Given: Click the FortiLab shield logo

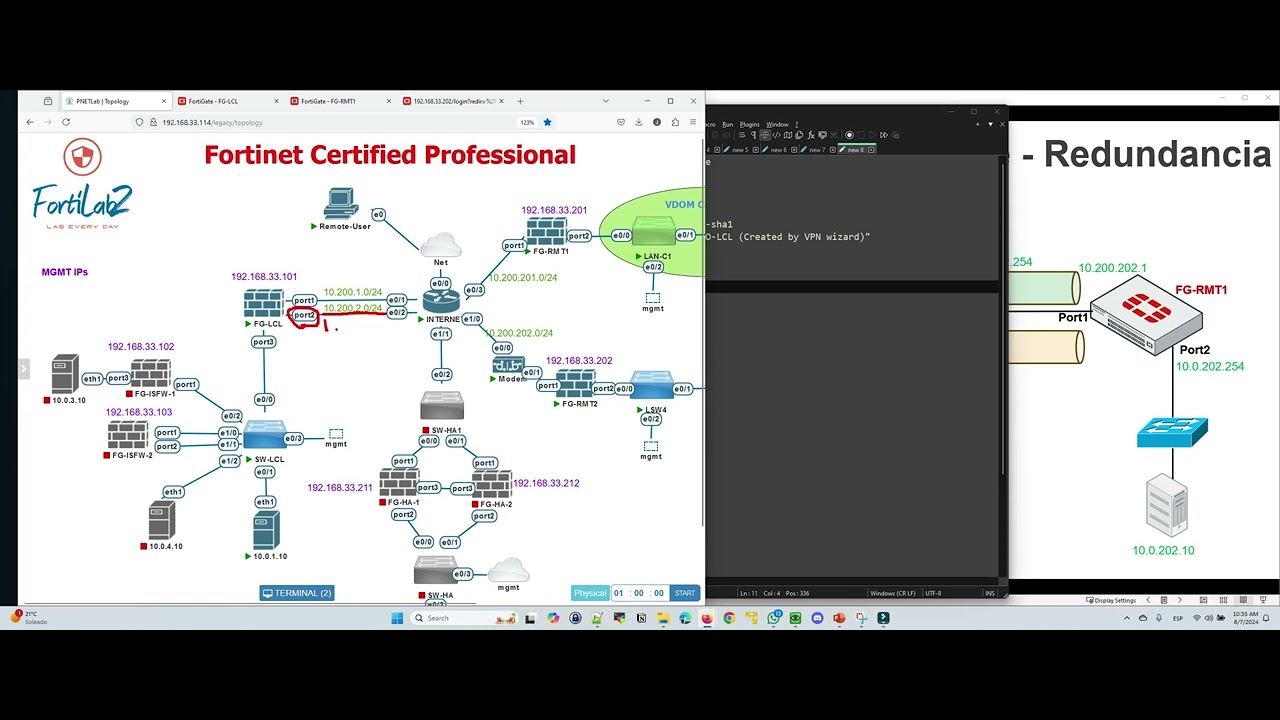Looking at the screenshot, I should point(82,157).
